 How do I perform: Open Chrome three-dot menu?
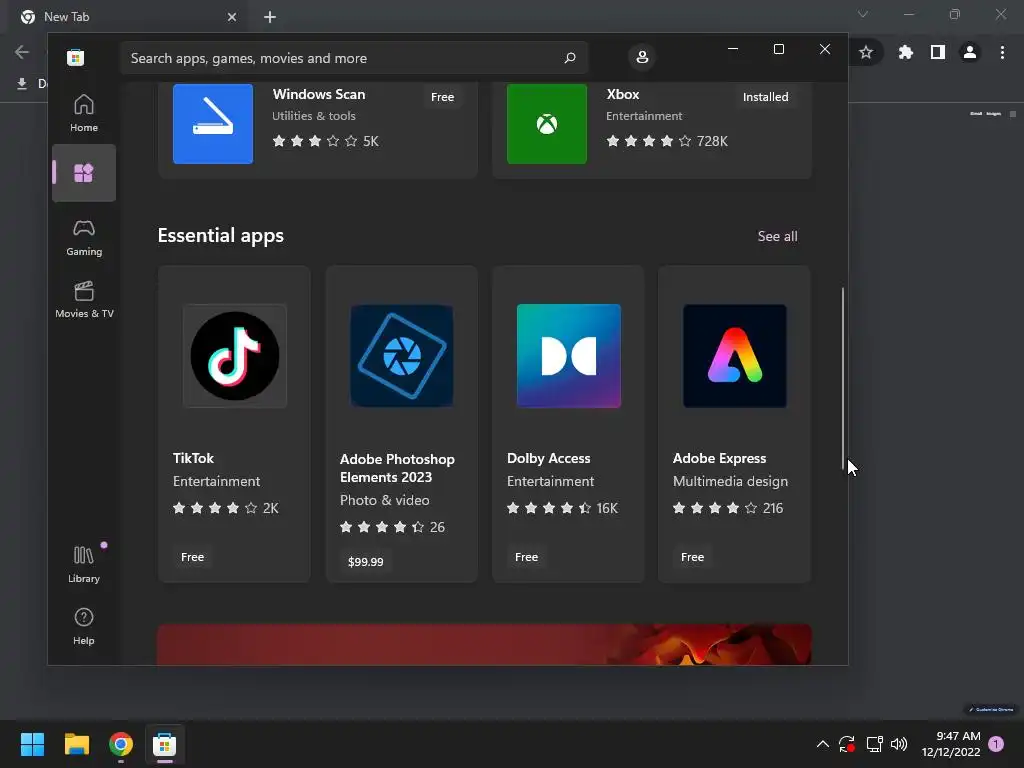coord(1002,52)
